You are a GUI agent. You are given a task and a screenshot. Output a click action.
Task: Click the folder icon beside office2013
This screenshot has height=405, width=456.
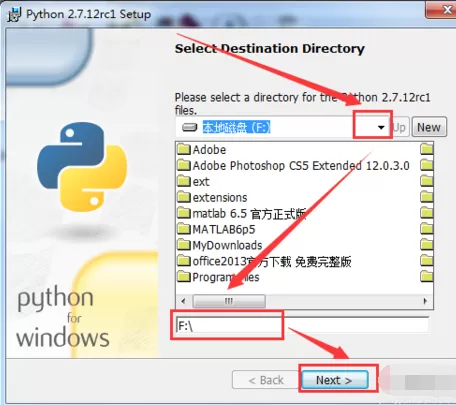tap(184, 261)
